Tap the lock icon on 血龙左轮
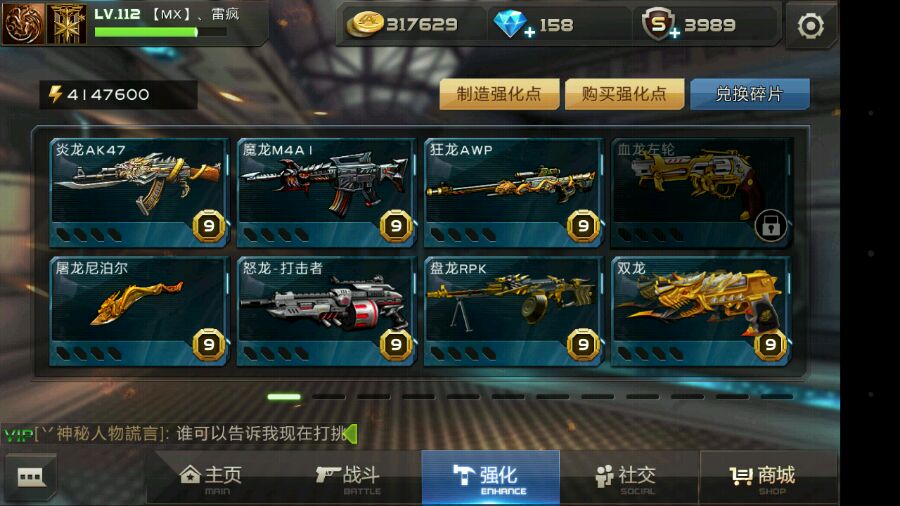 click(x=770, y=225)
